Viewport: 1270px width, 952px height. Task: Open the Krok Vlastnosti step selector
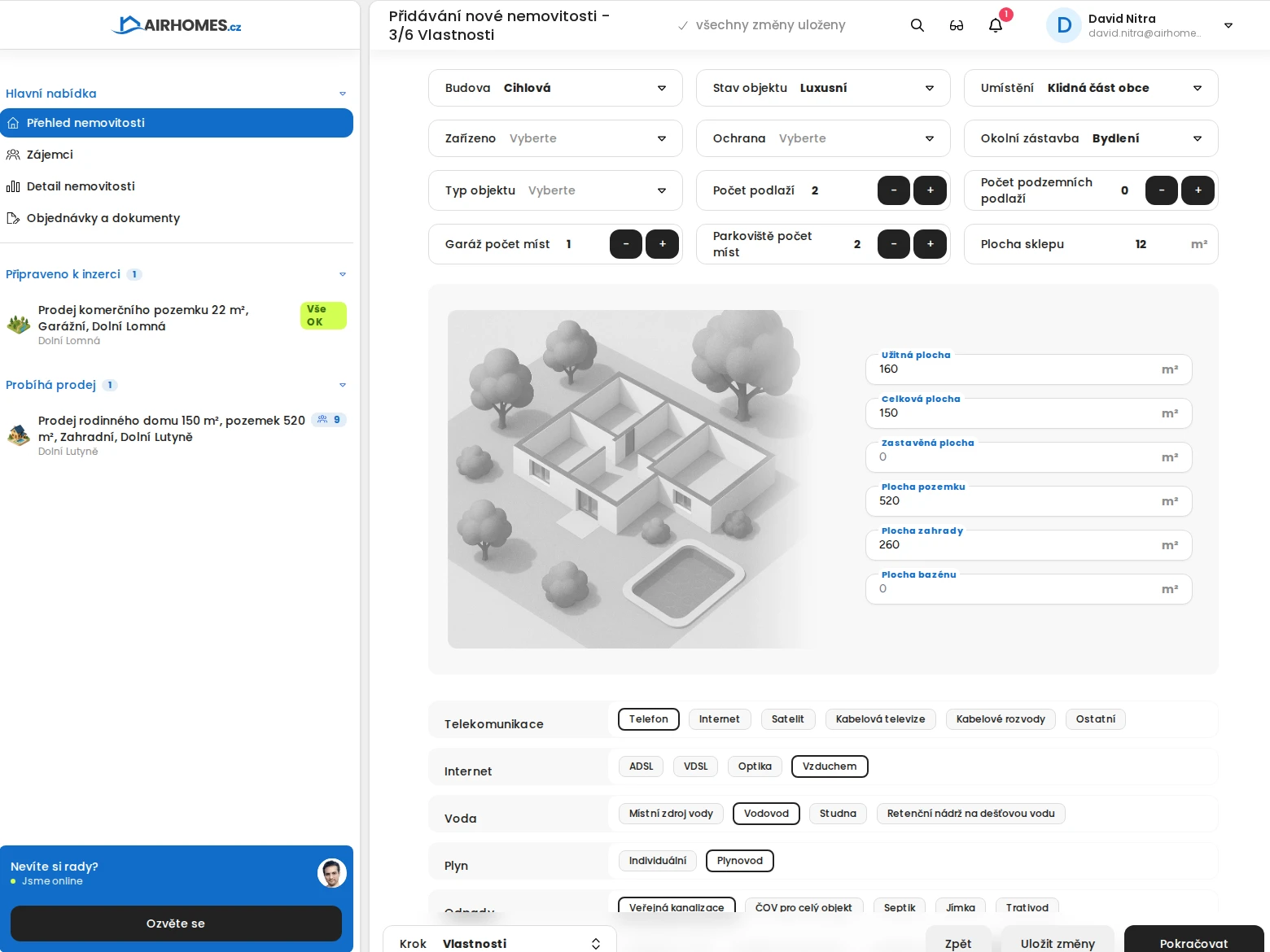point(499,944)
